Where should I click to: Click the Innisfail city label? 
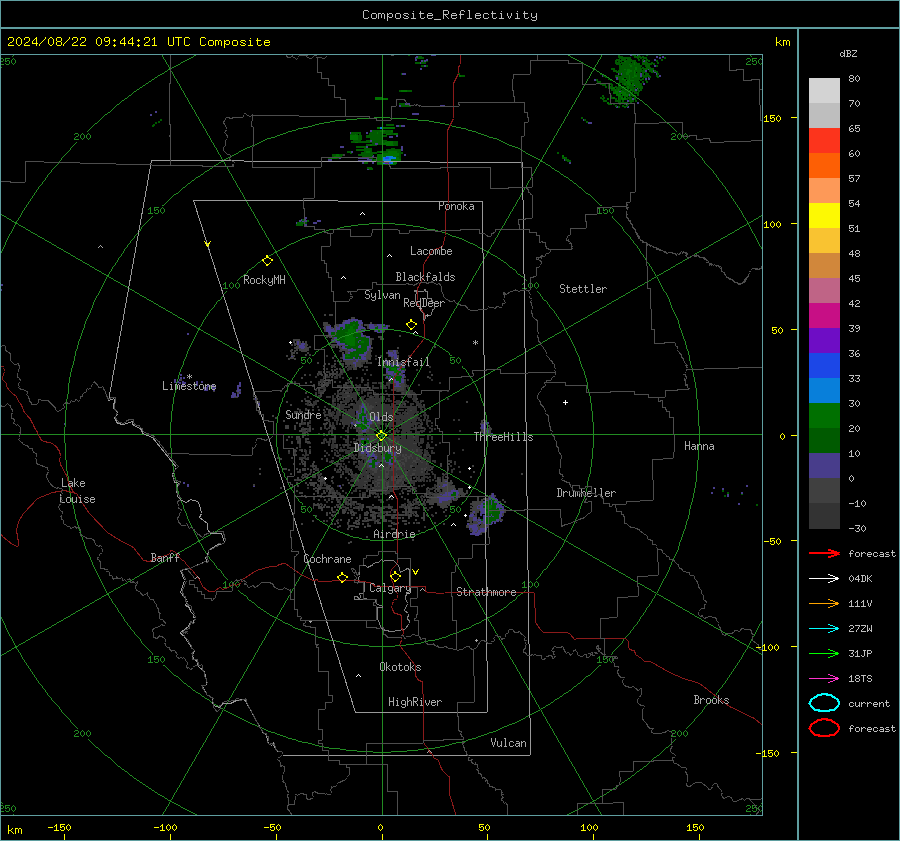pyautogui.click(x=403, y=362)
